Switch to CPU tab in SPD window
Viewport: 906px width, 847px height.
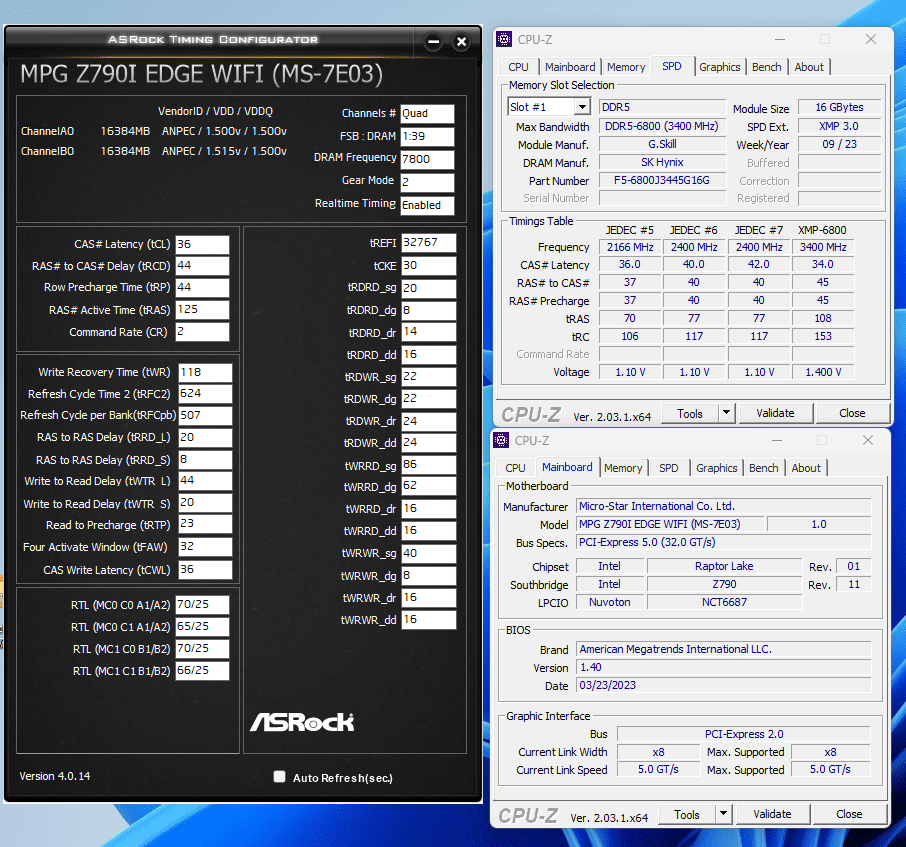click(x=518, y=67)
